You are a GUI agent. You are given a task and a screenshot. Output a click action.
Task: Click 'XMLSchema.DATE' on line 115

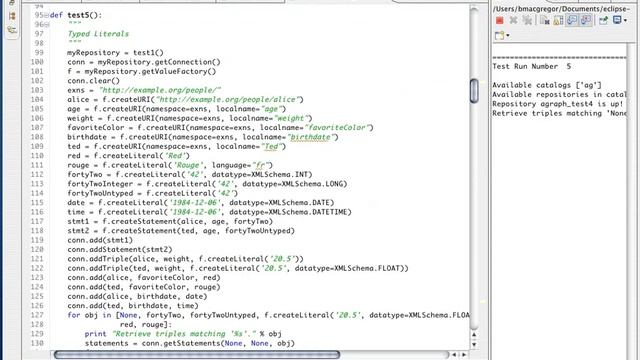(x=300, y=203)
